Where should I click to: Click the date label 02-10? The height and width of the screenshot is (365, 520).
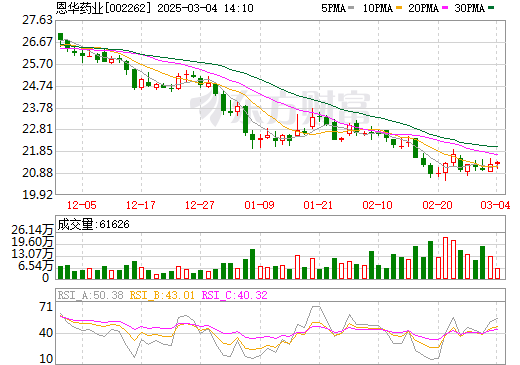click(x=378, y=205)
